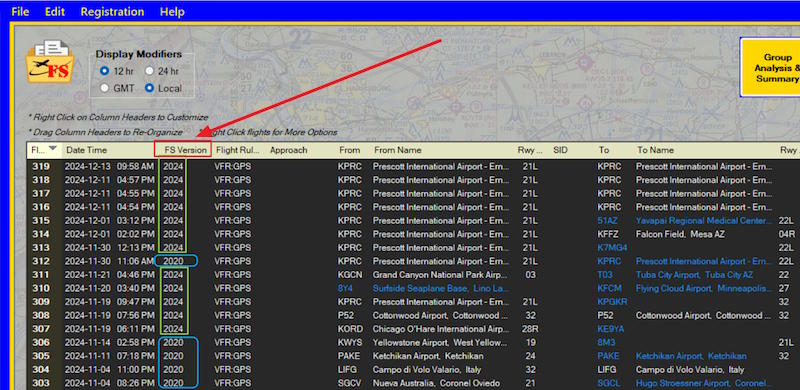Image resolution: width=800 pixels, height=390 pixels.
Task: Select flight number 309
Action: coord(41,302)
